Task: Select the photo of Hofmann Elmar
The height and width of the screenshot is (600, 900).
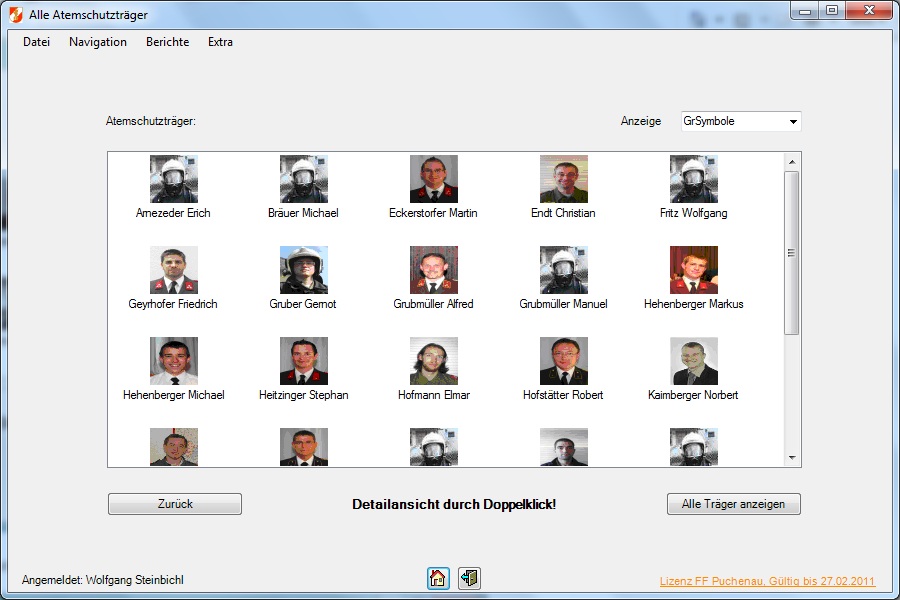Action: tap(434, 361)
